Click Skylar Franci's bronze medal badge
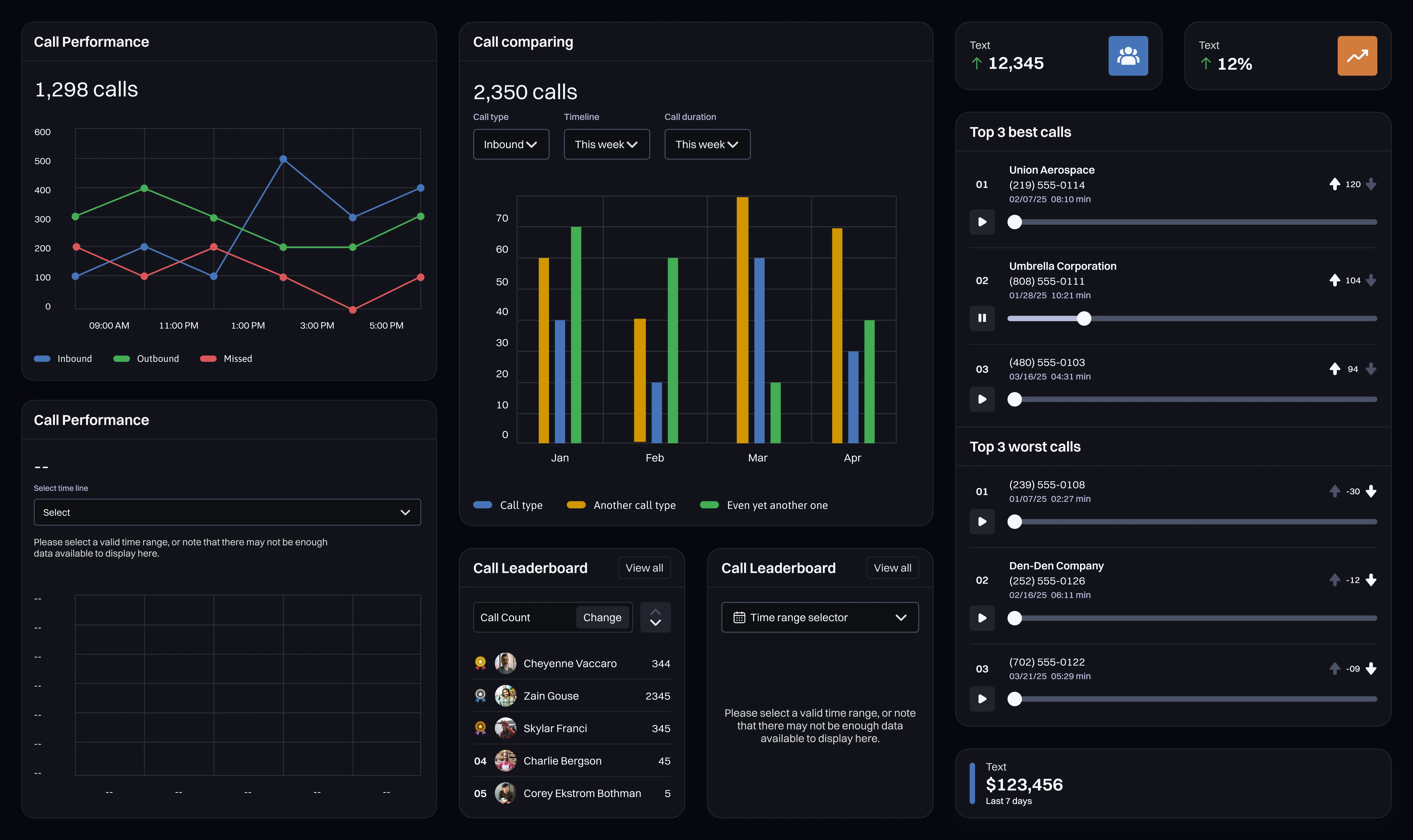The height and width of the screenshot is (840, 1413). (480, 728)
